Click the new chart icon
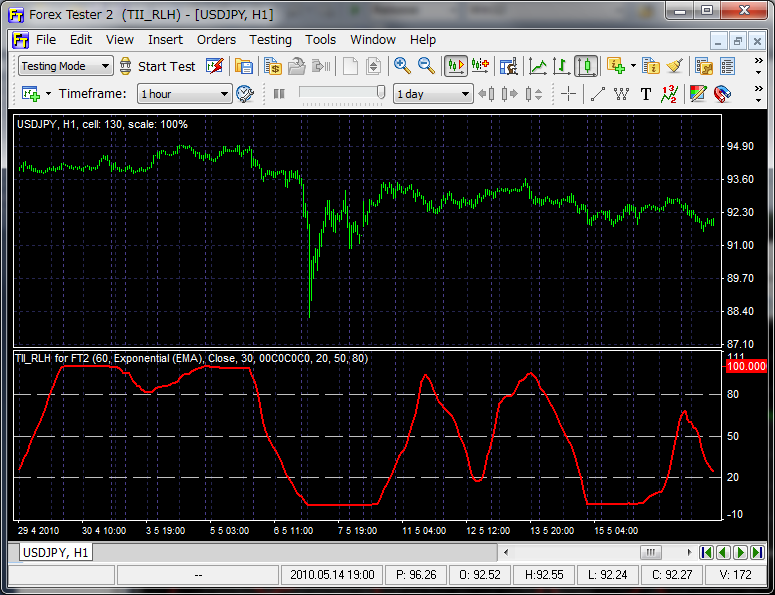The image size is (775, 595). pos(31,93)
